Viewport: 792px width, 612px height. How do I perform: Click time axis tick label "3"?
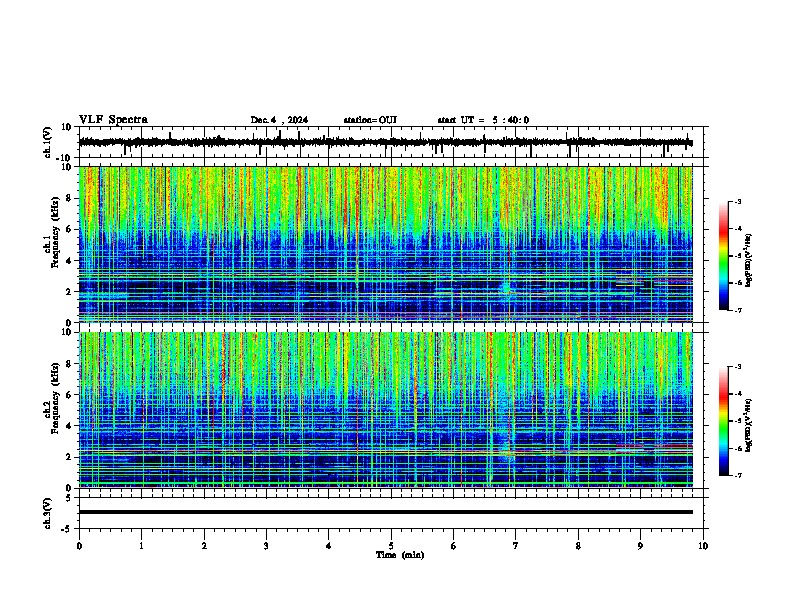(266, 546)
